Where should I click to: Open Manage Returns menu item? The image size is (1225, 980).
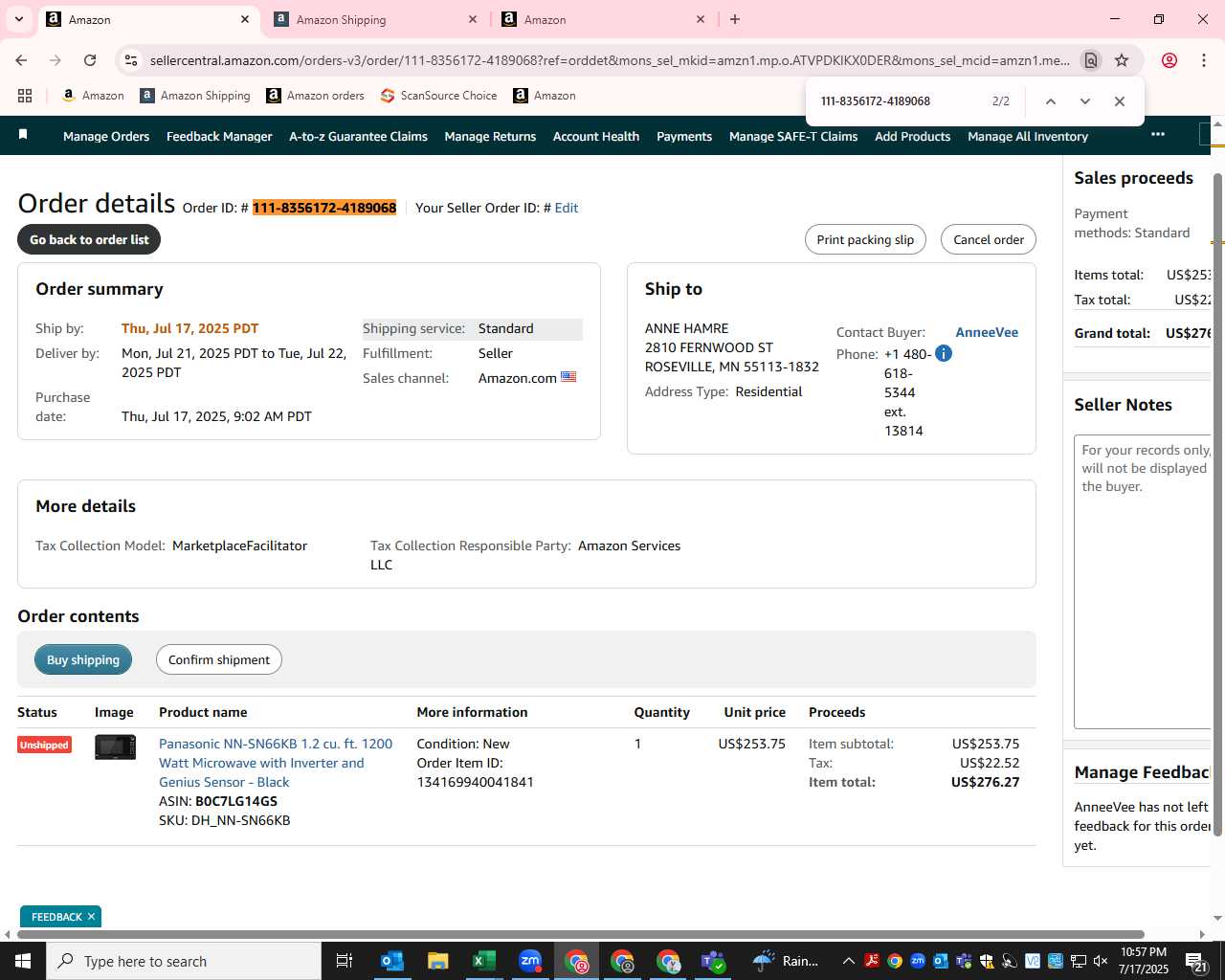click(490, 137)
